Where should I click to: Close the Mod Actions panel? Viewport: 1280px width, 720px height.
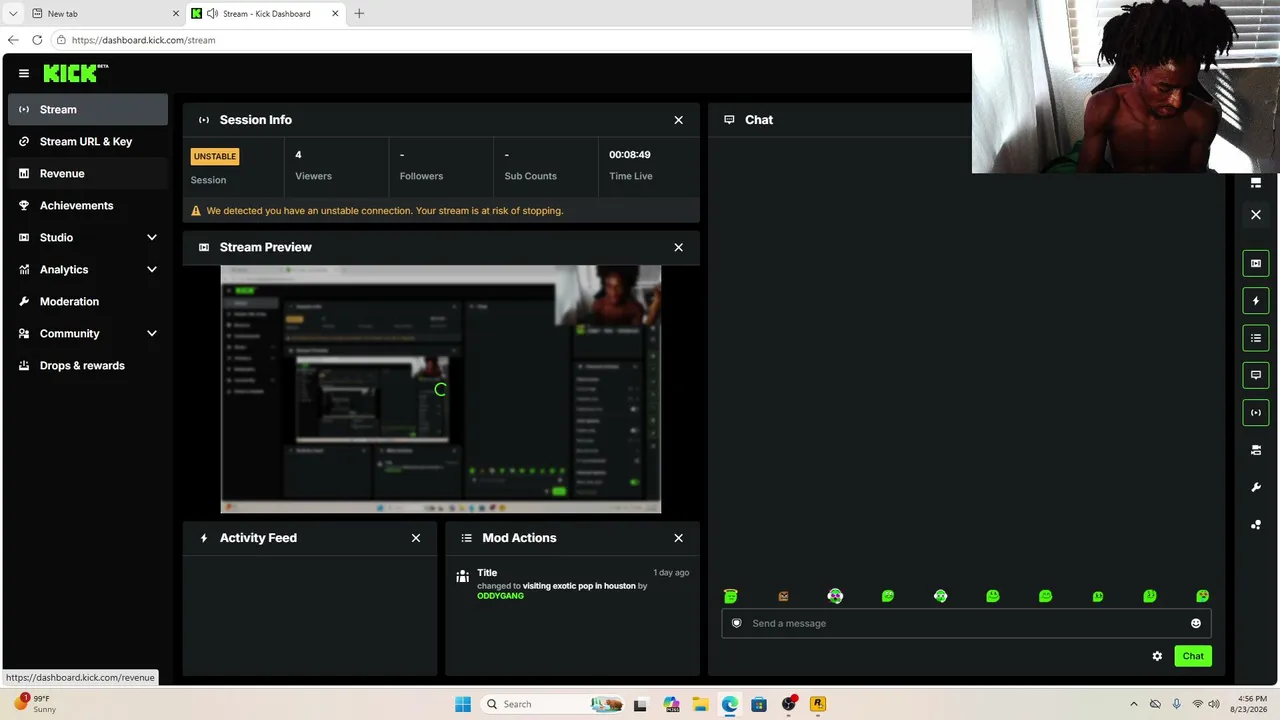tap(679, 538)
